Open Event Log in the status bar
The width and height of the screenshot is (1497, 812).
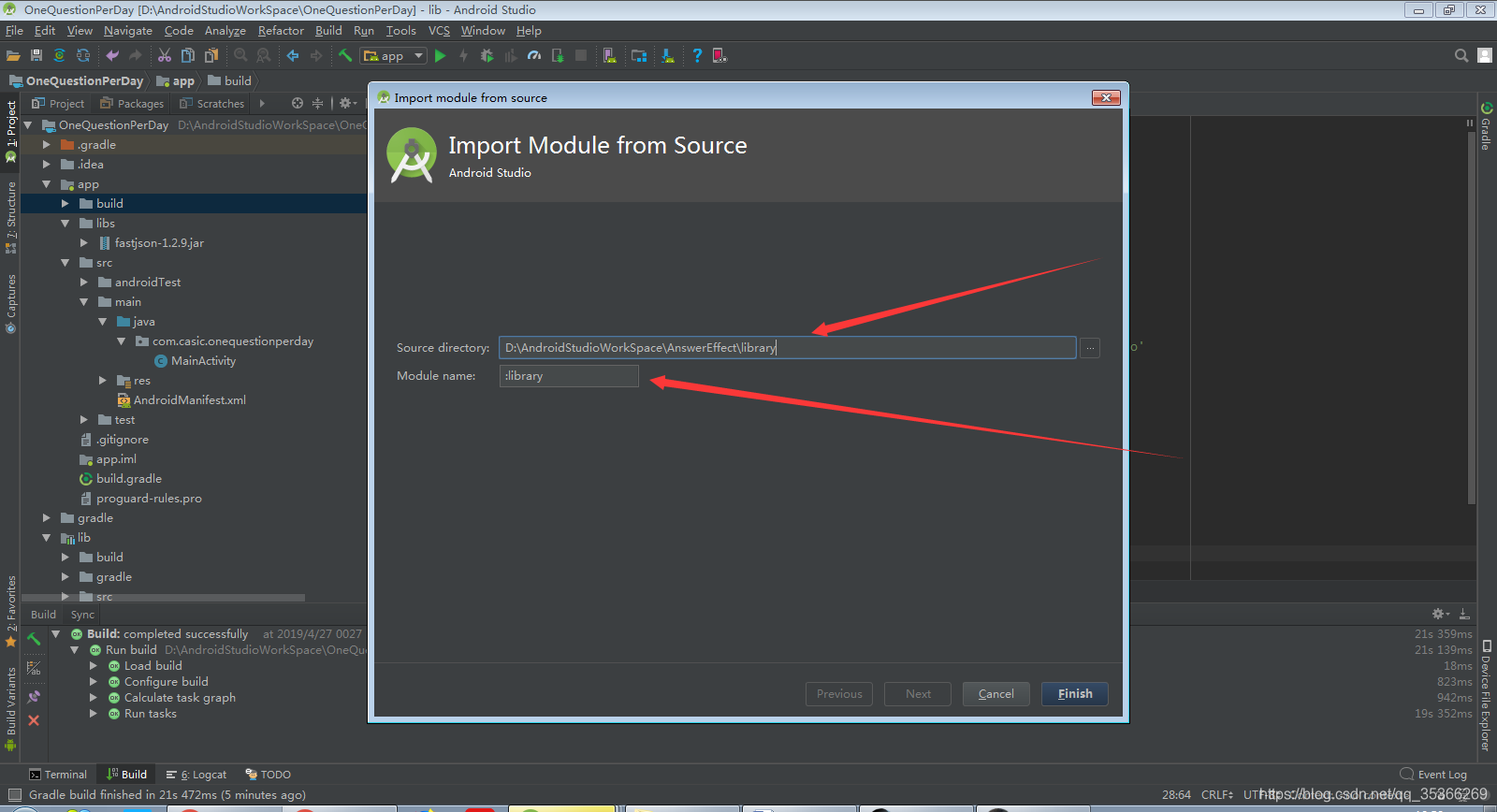[1433, 775]
